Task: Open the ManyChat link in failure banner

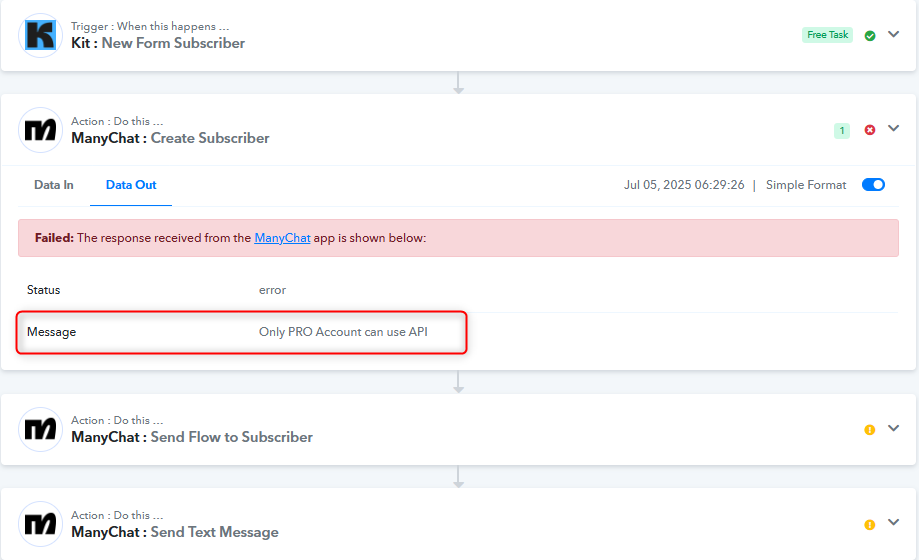Action: [282, 238]
